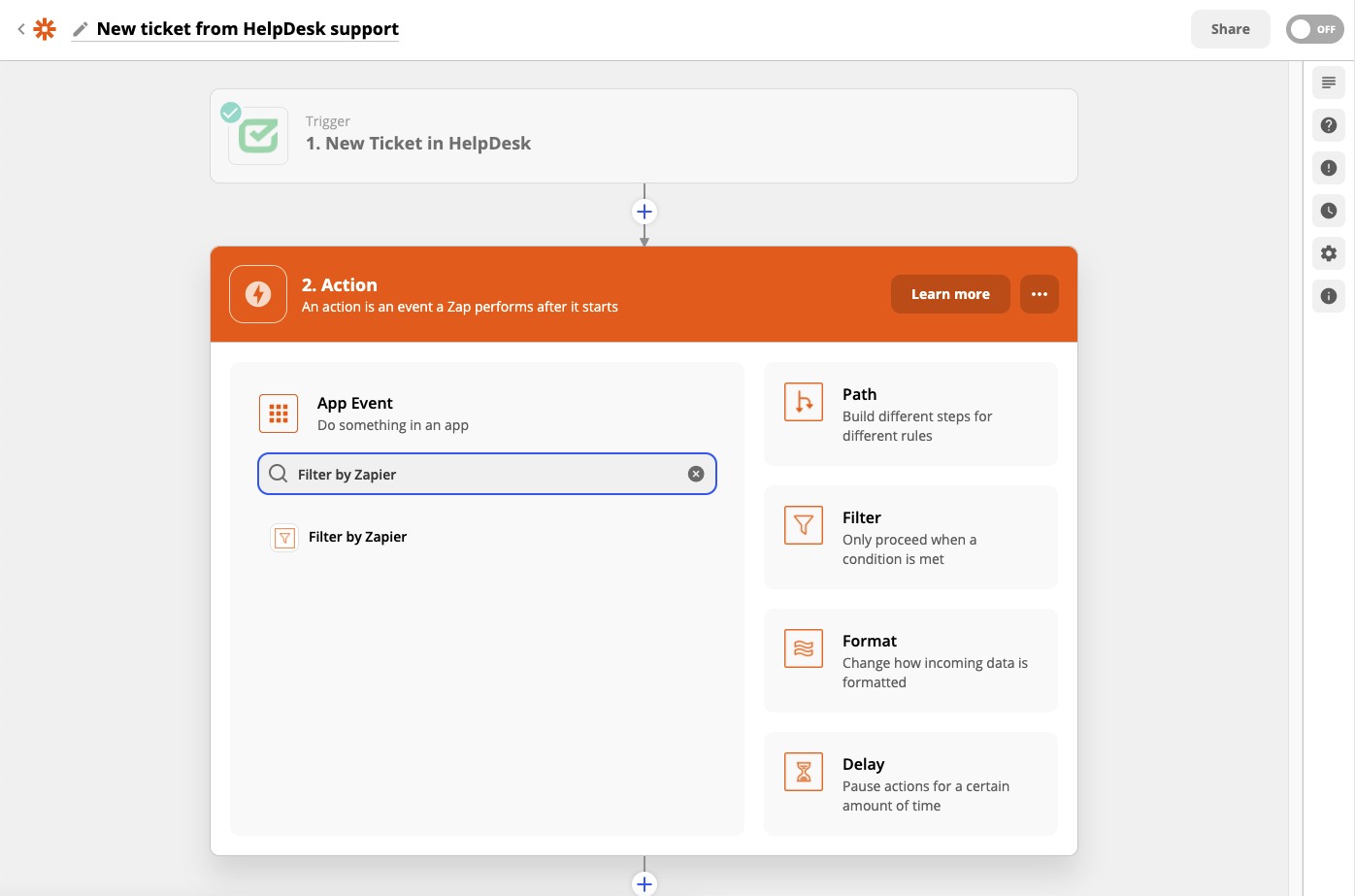Viewport: 1355px width, 896px height.
Task: Open the settings gear in sidebar
Action: coord(1329,253)
